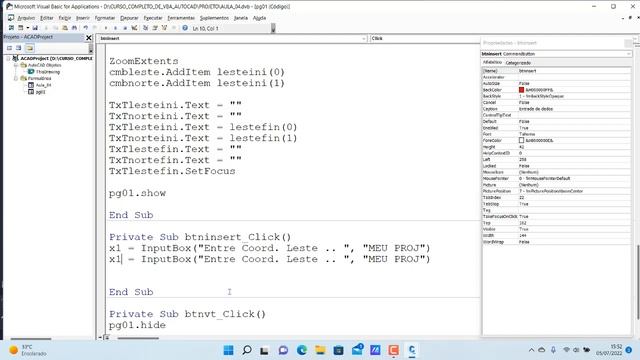640x360 pixels.
Task: Open the Formatar menu
Action: (104, 18)
